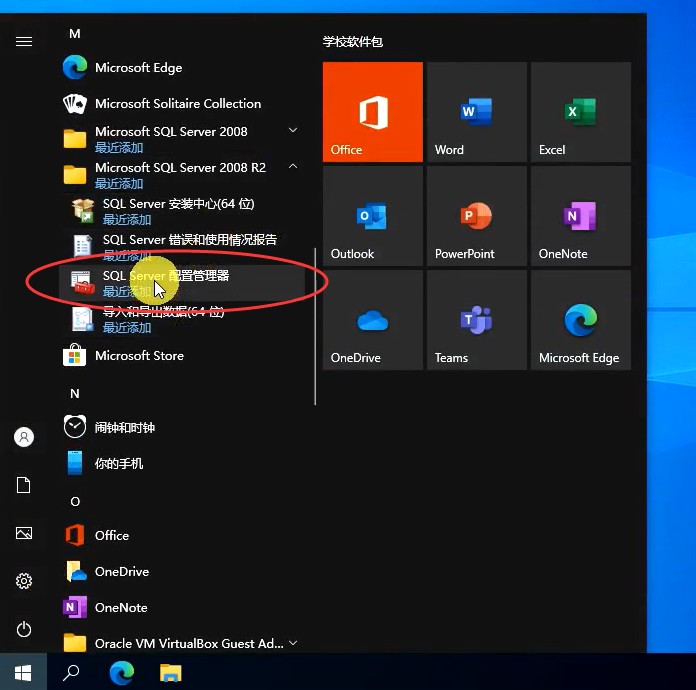
Task: Launch Office from the O section list
Action: 182,535
